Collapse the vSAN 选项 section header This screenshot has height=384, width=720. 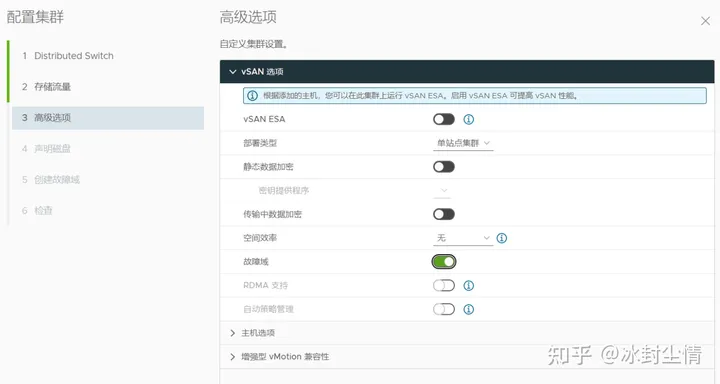[467, 72]
